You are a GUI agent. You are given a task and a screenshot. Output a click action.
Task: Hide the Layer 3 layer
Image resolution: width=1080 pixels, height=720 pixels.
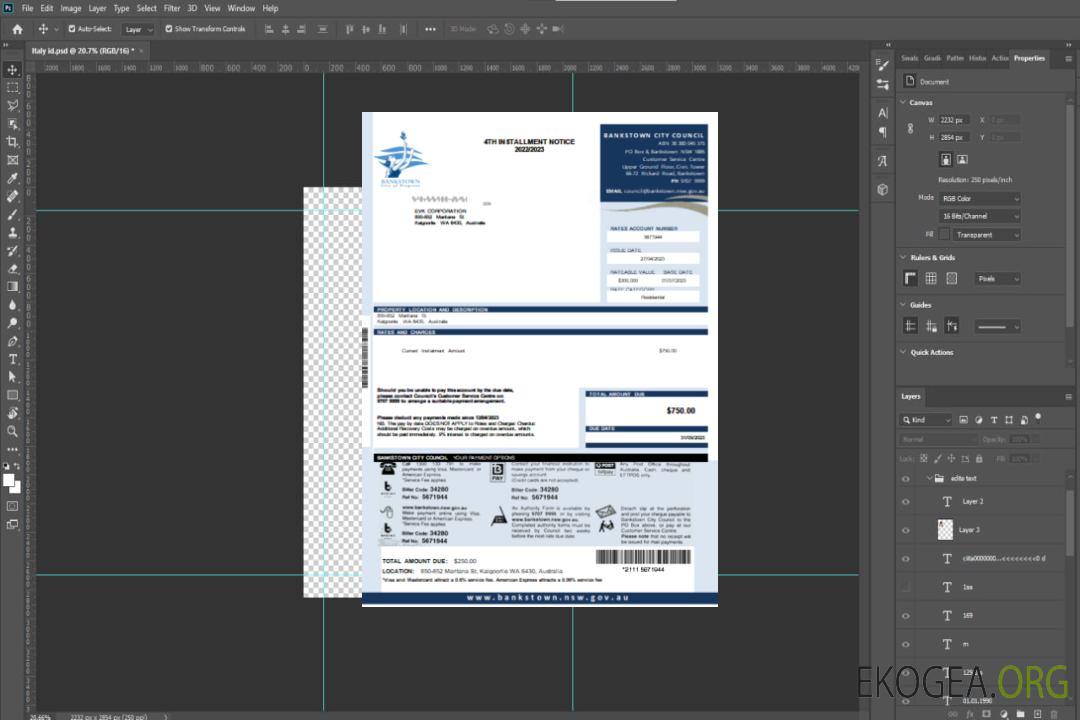click(x=905, y=529)
